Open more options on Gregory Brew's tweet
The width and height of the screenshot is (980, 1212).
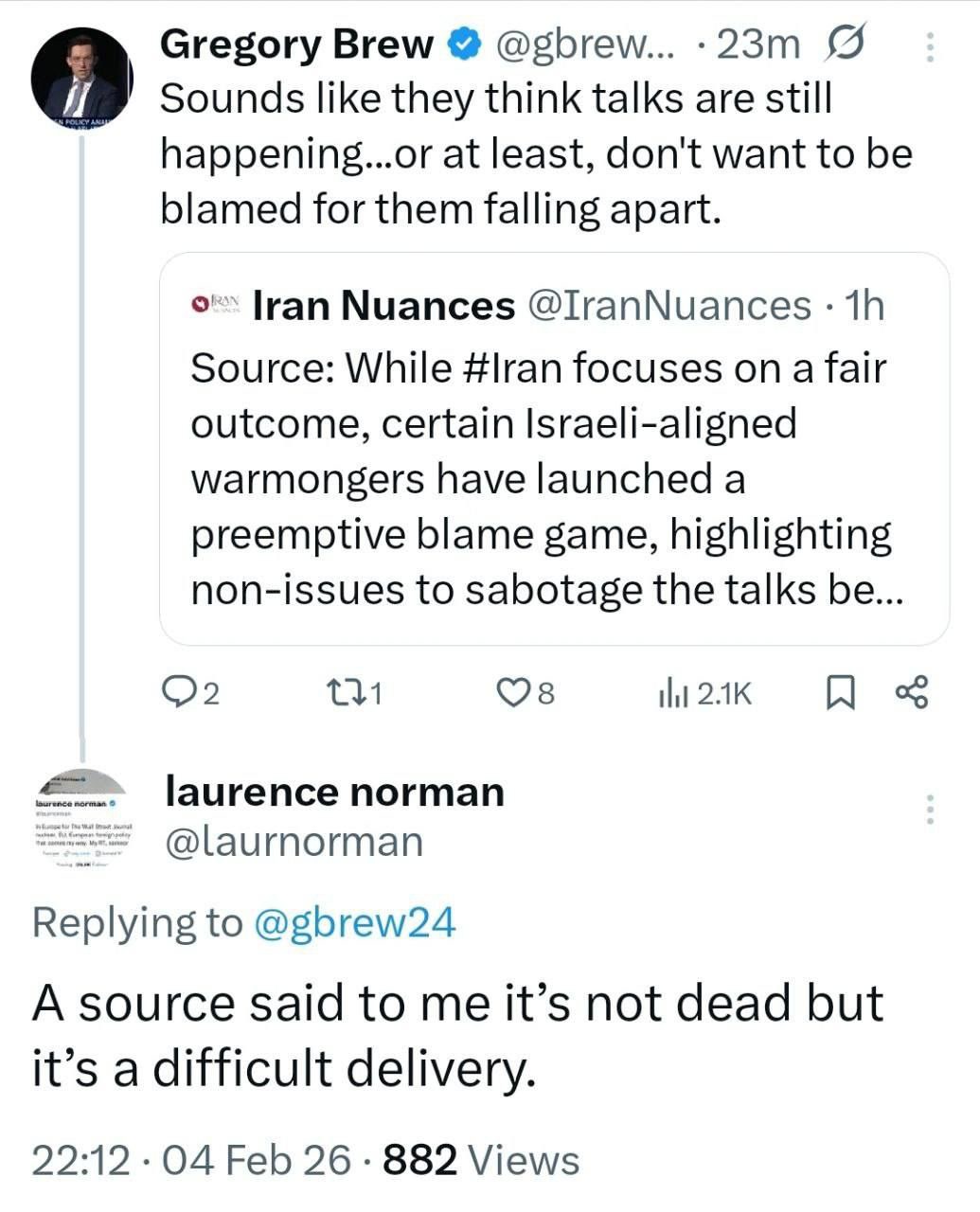coord(930,47)
